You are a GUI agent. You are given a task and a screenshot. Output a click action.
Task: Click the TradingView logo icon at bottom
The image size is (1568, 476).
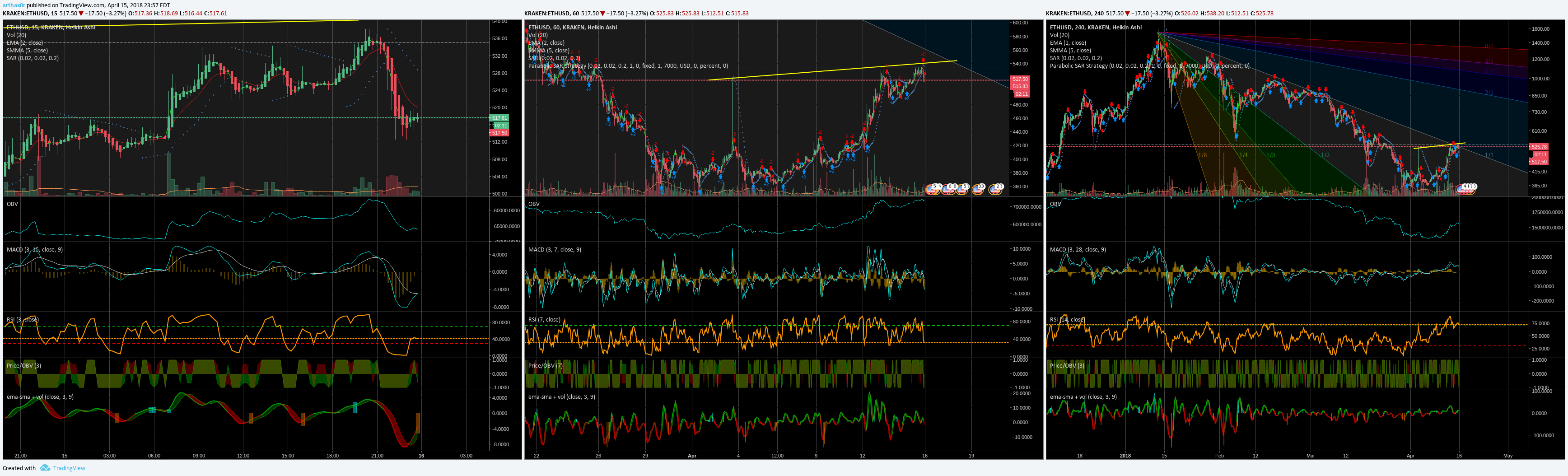44,468
